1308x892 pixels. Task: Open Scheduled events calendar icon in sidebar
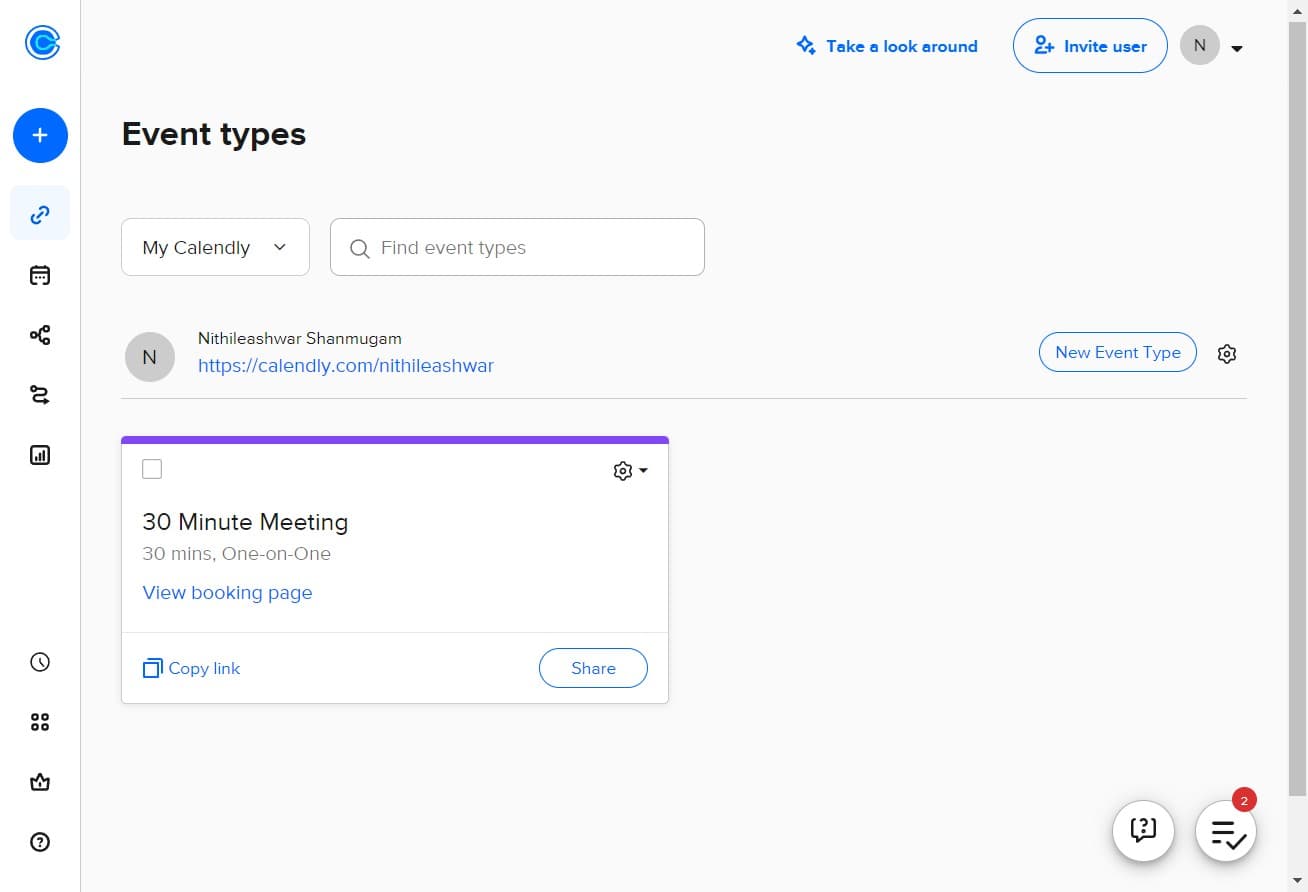[40, 275]
